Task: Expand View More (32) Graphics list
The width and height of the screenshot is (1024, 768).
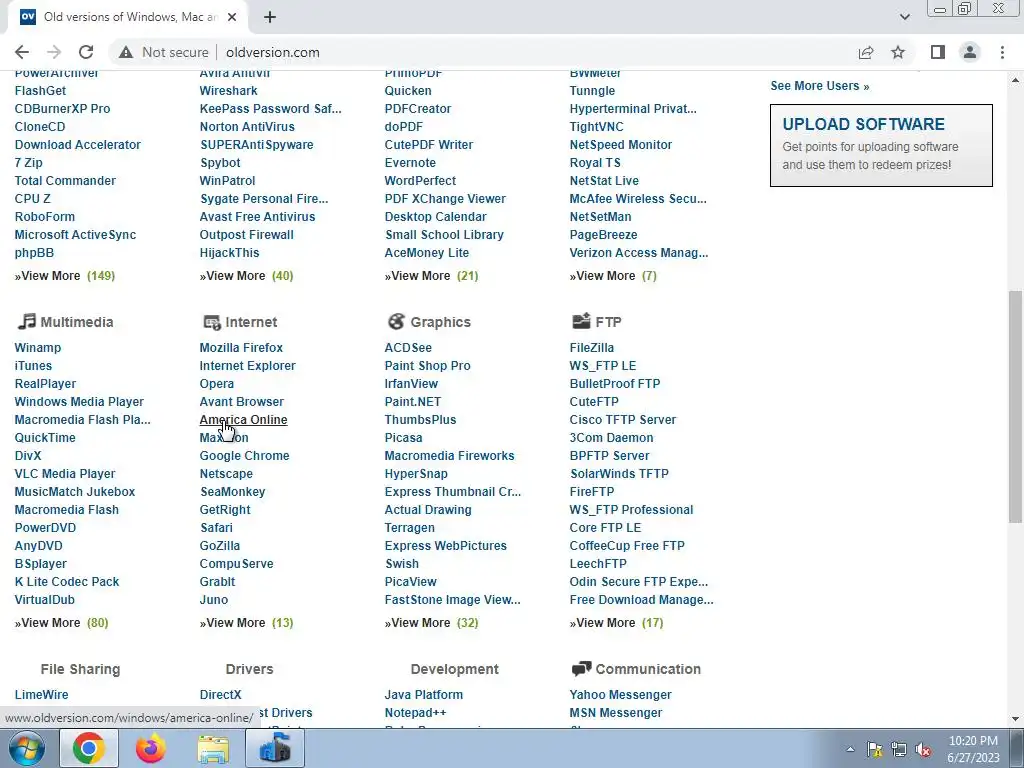Action: [x=431, y=622]
